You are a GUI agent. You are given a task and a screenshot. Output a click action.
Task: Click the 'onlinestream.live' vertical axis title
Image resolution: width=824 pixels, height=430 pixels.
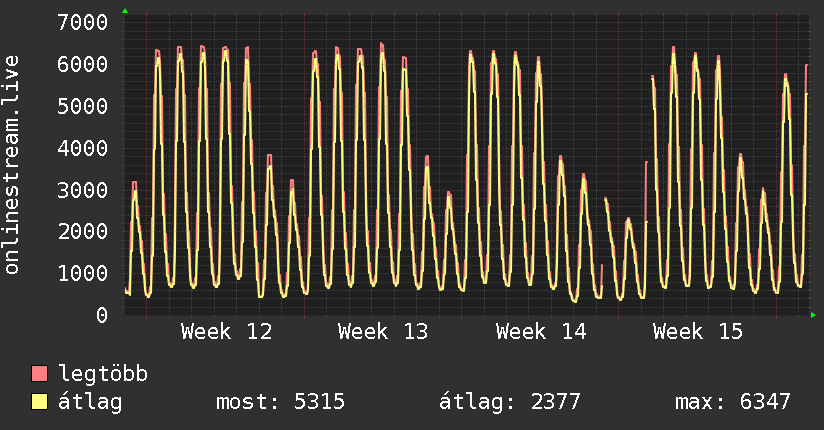click(12, 165)
